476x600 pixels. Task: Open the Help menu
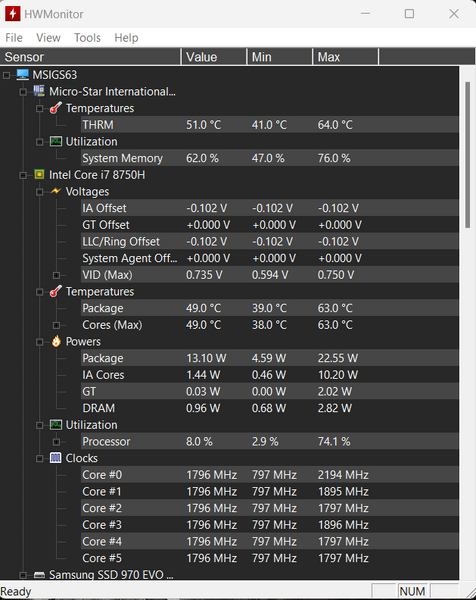point(126,38)
